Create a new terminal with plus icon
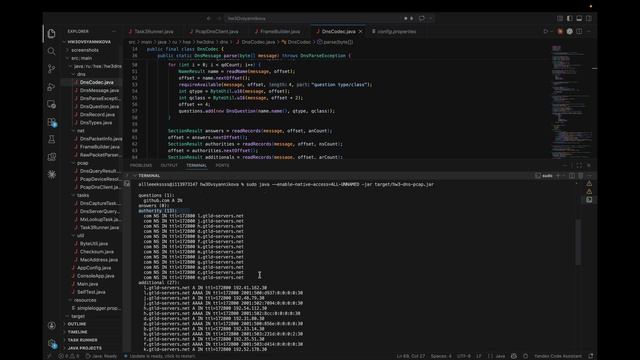Viewport: 640px width, 360px height. click(558, 176)
